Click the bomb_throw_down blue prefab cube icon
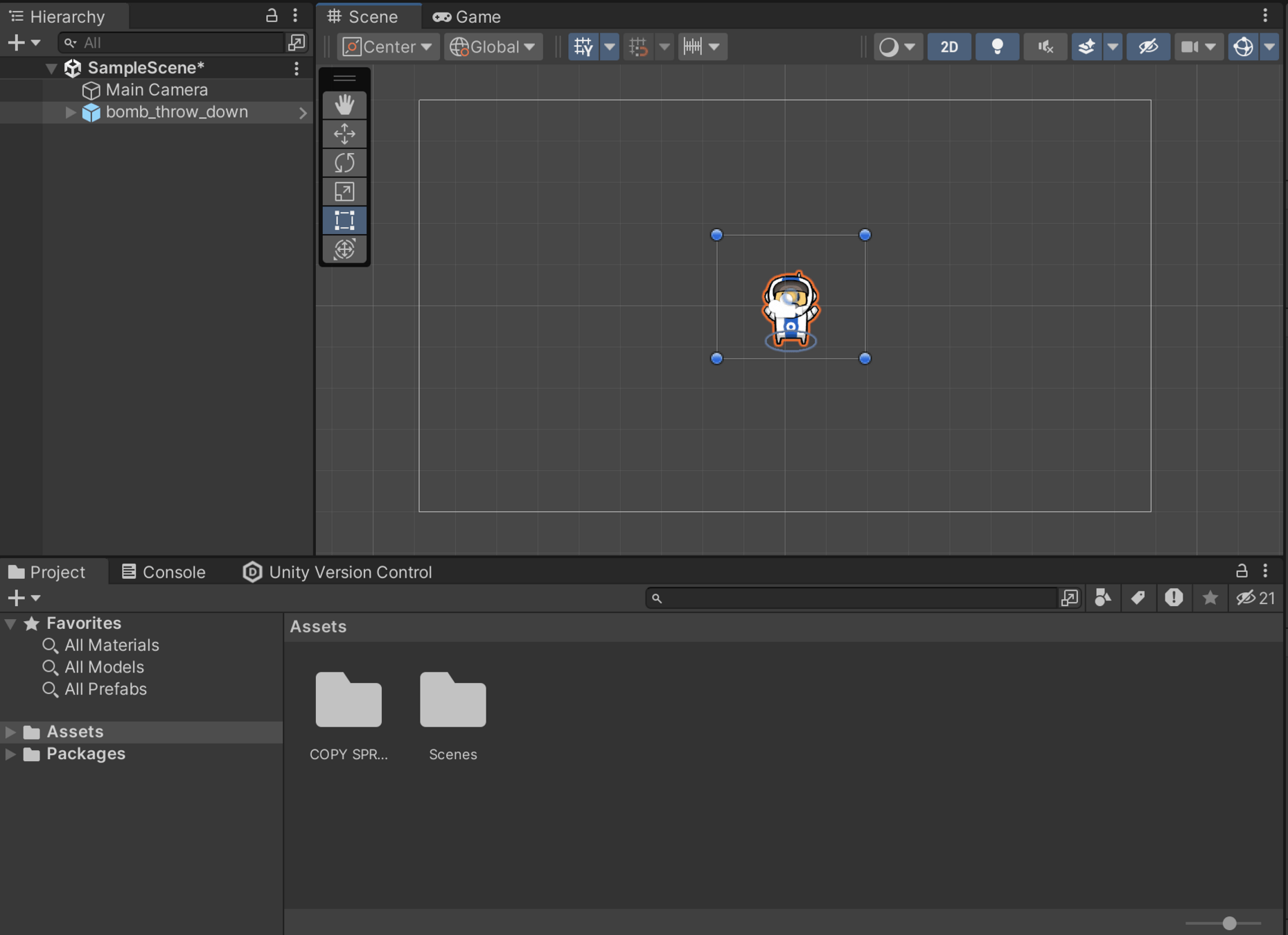Screen dimensions: 1288x935 point(91,112)
